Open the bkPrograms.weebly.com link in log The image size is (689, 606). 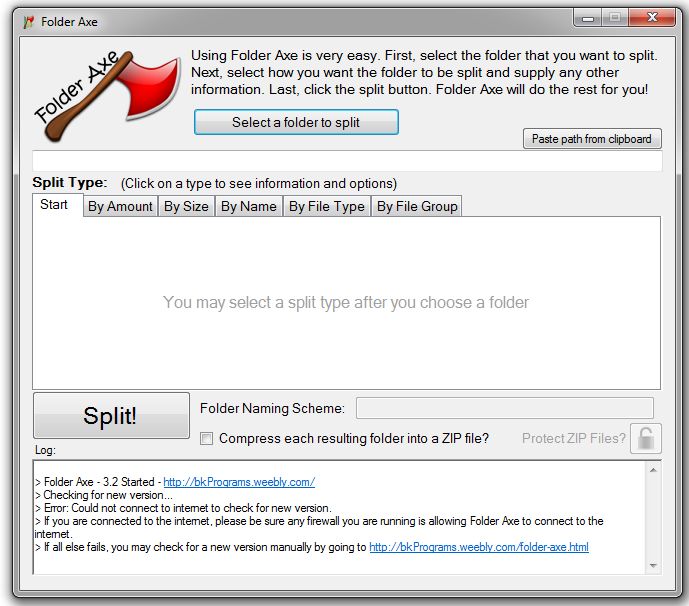[x=239, y=482]
